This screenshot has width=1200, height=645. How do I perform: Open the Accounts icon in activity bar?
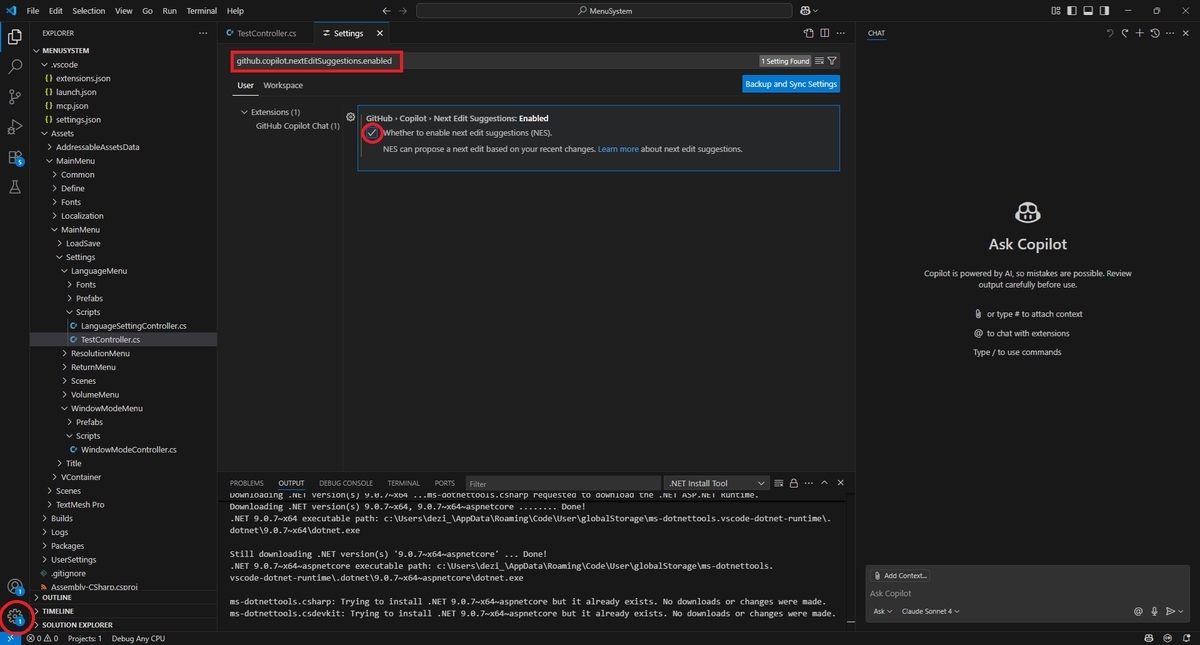15,587
